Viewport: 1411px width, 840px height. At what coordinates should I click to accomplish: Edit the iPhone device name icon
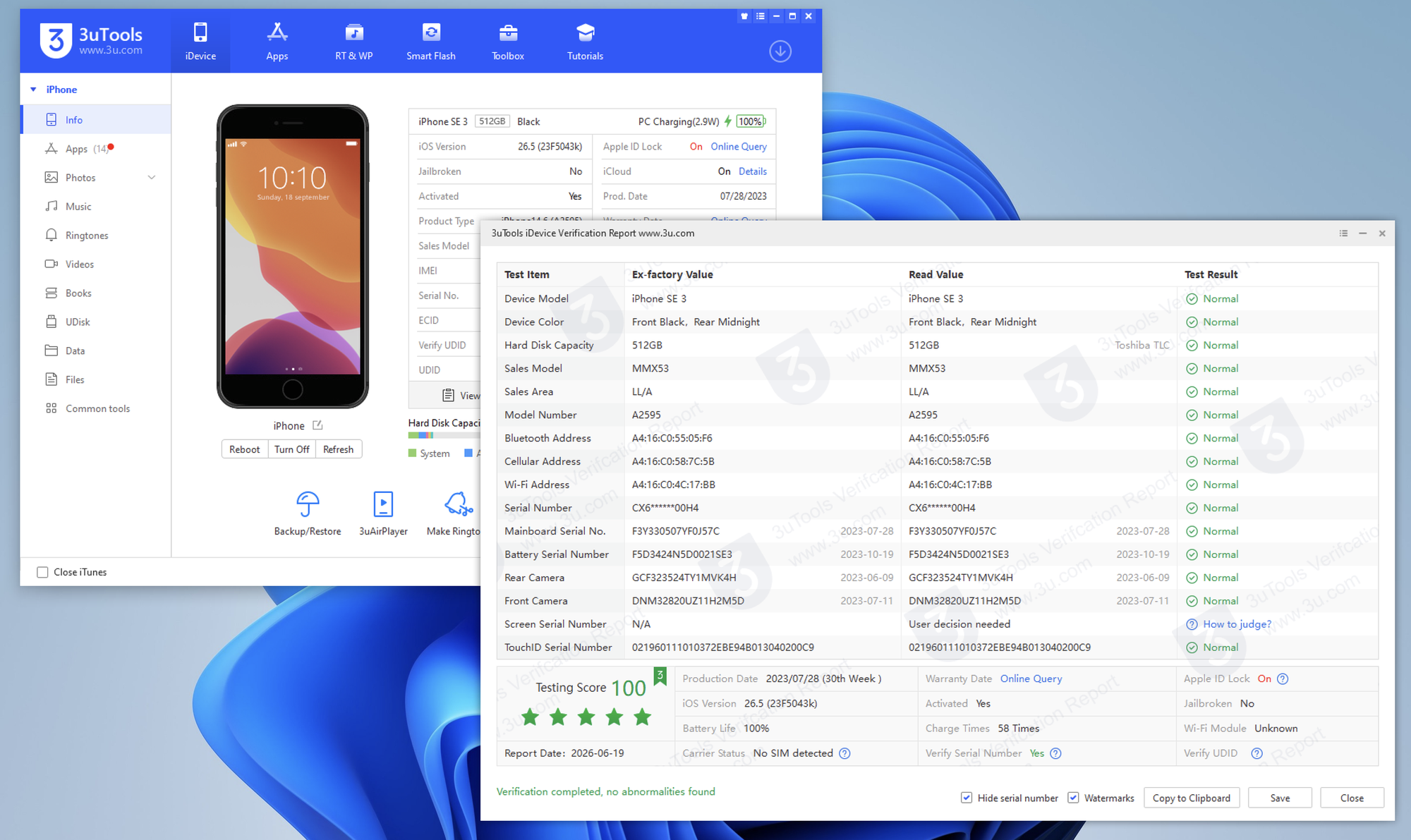click(x=317, y=425)
